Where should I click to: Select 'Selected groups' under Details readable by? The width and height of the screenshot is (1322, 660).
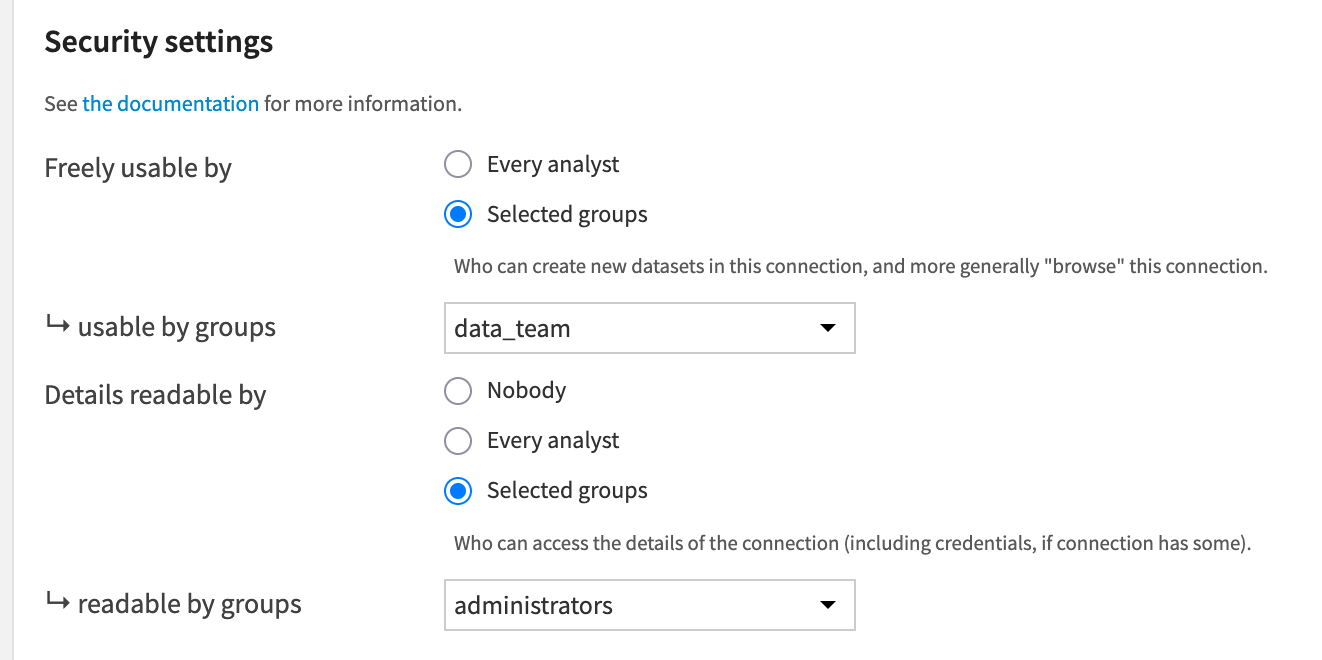pyautogui.click(x=458, y=491)
